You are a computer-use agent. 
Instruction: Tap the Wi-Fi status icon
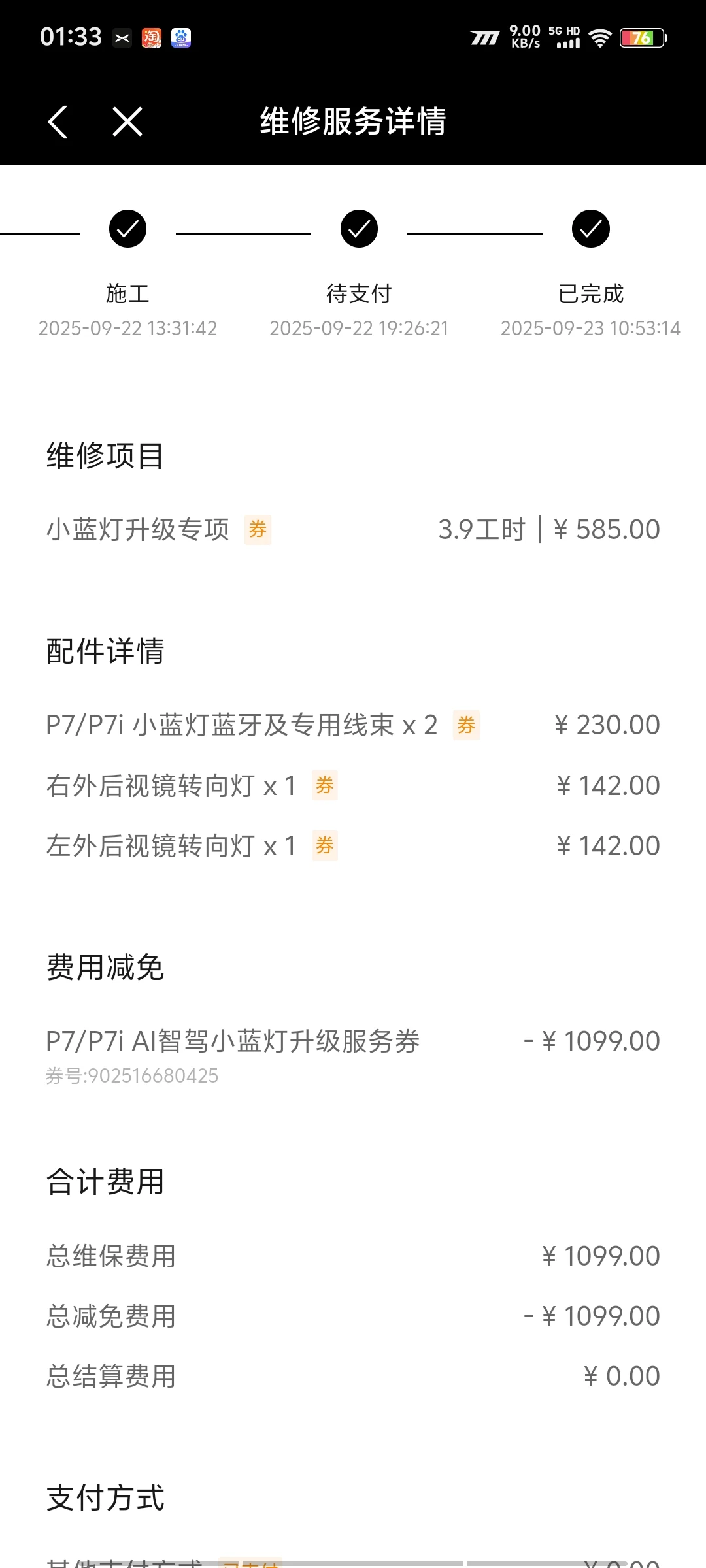[599, 38]
